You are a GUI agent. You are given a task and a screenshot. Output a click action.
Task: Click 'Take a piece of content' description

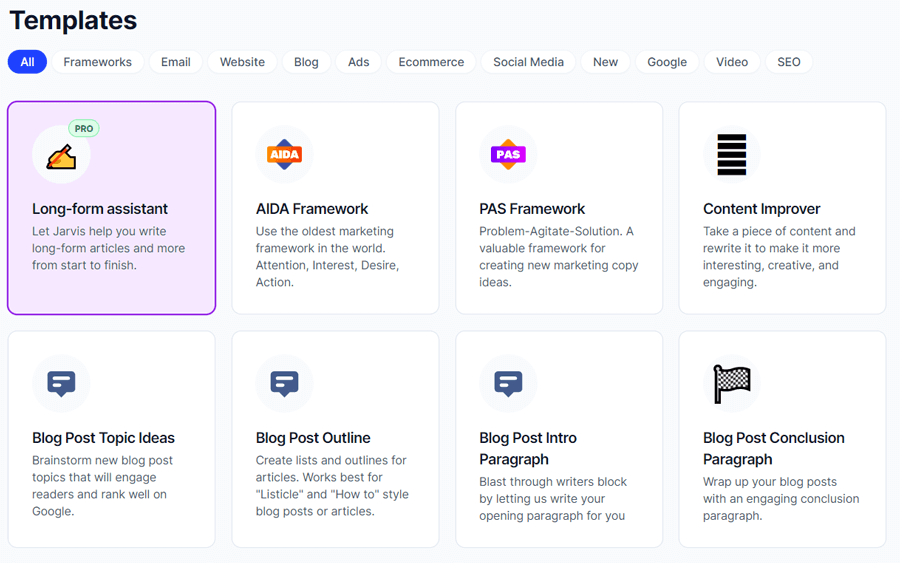coord(779,257)
